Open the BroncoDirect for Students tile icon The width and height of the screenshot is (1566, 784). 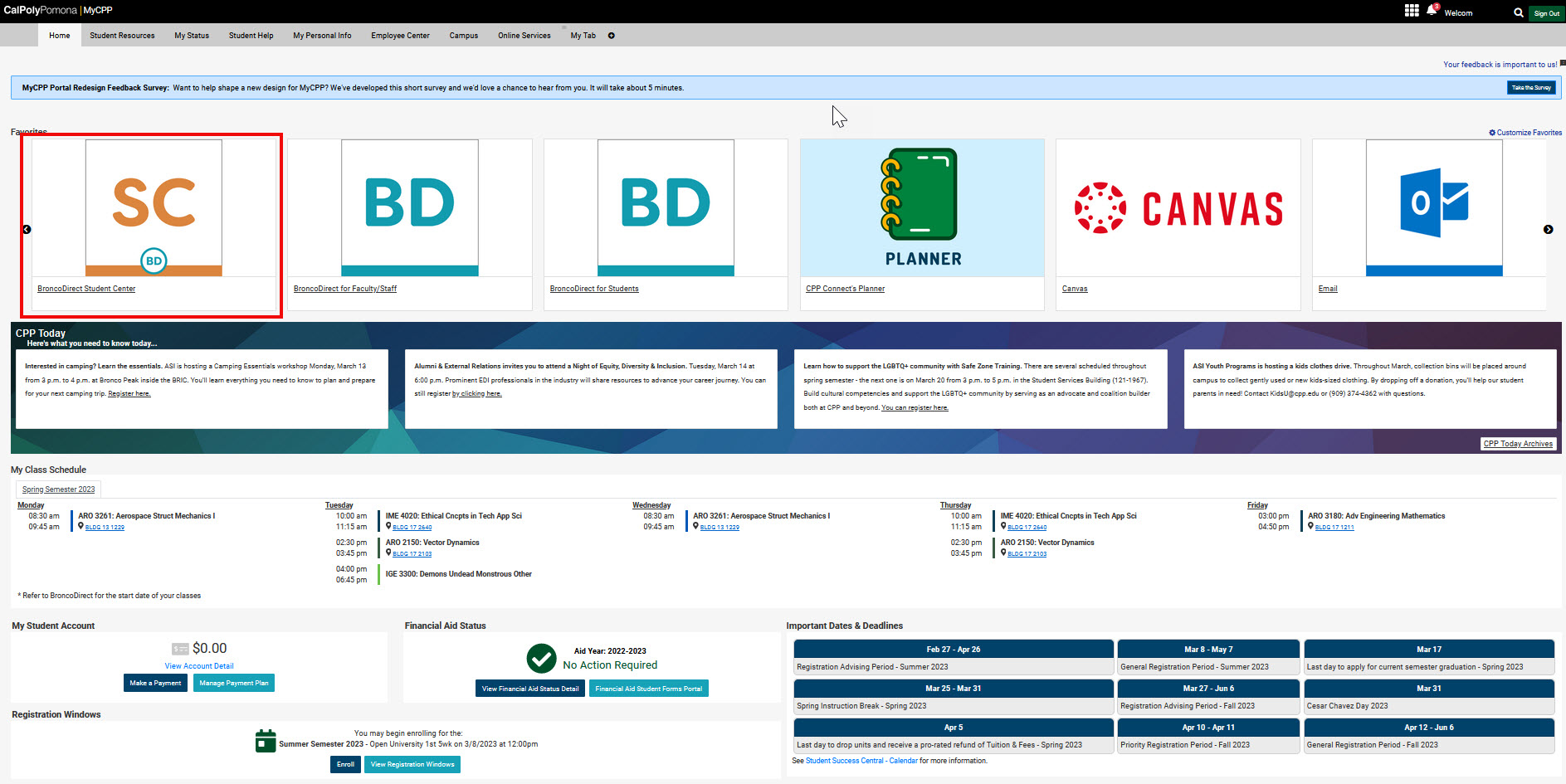tap(666, 207)
